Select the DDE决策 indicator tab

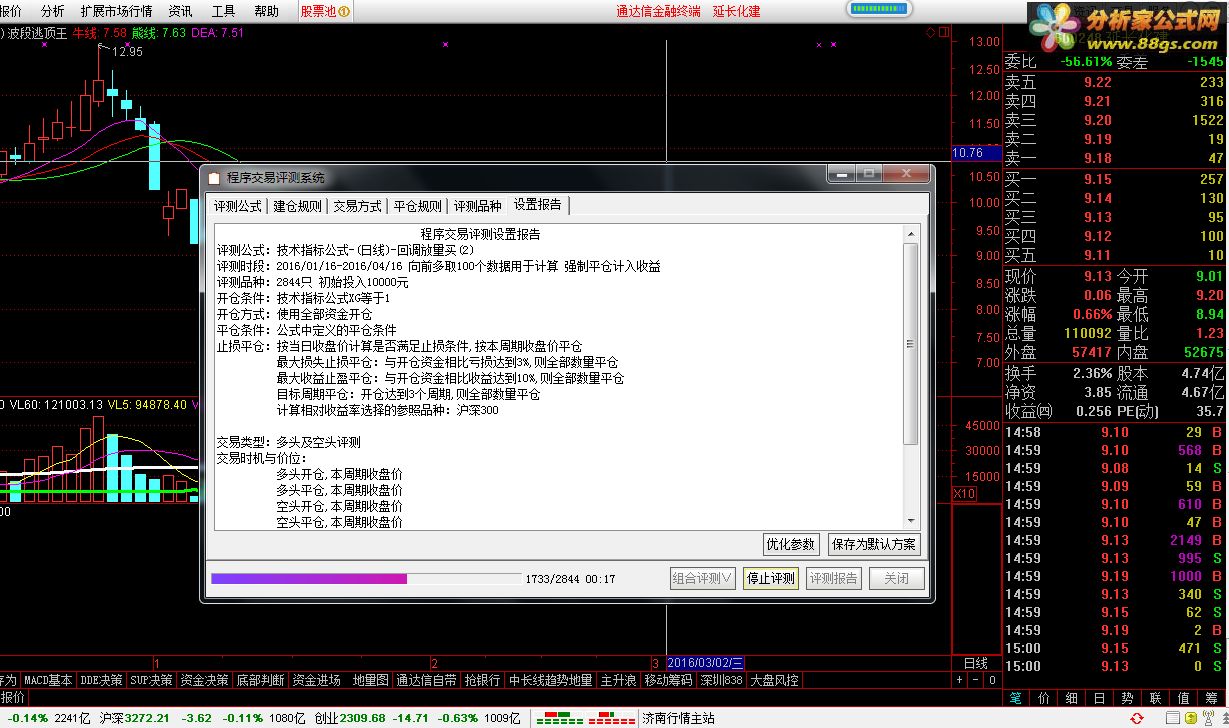coord(102,680)
